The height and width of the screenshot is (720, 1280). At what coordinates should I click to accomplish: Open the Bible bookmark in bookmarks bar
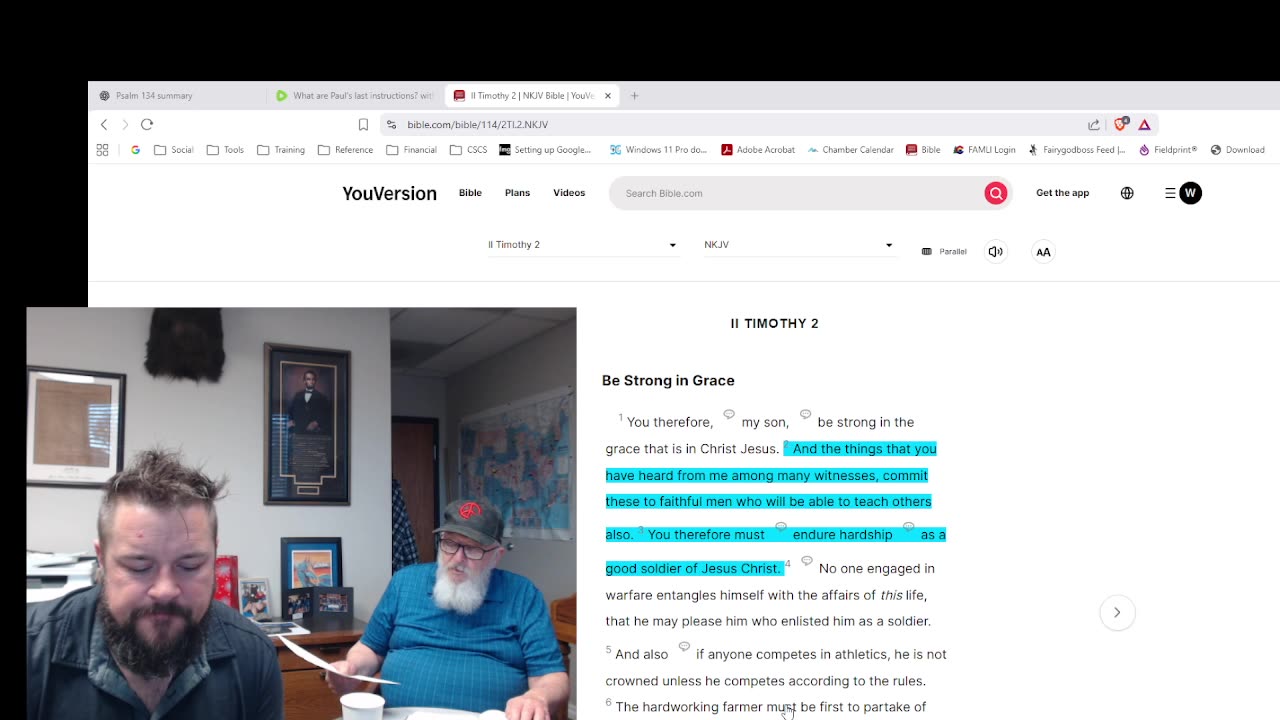tap(923, 150)
